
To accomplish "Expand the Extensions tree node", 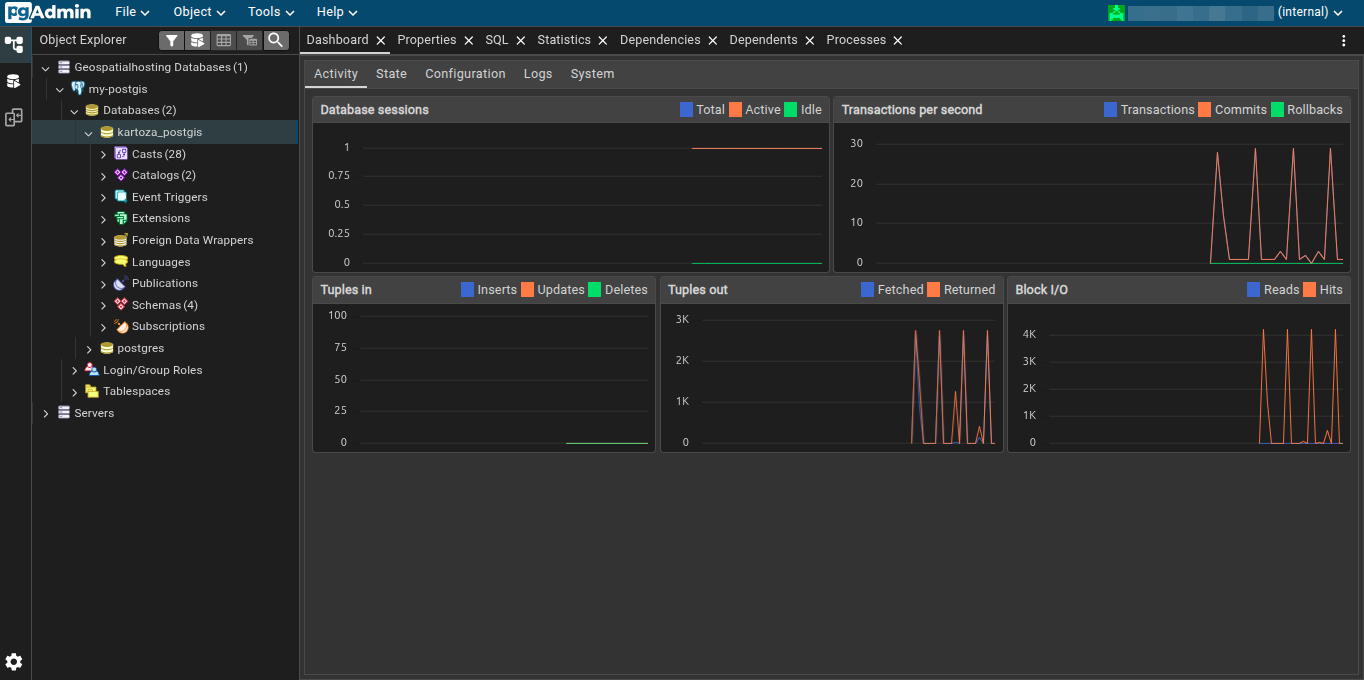I will click(104, 219).
